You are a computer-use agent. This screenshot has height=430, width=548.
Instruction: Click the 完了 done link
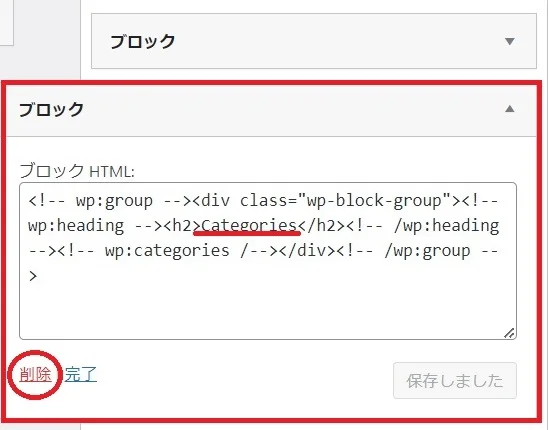[x=81, y=374]
